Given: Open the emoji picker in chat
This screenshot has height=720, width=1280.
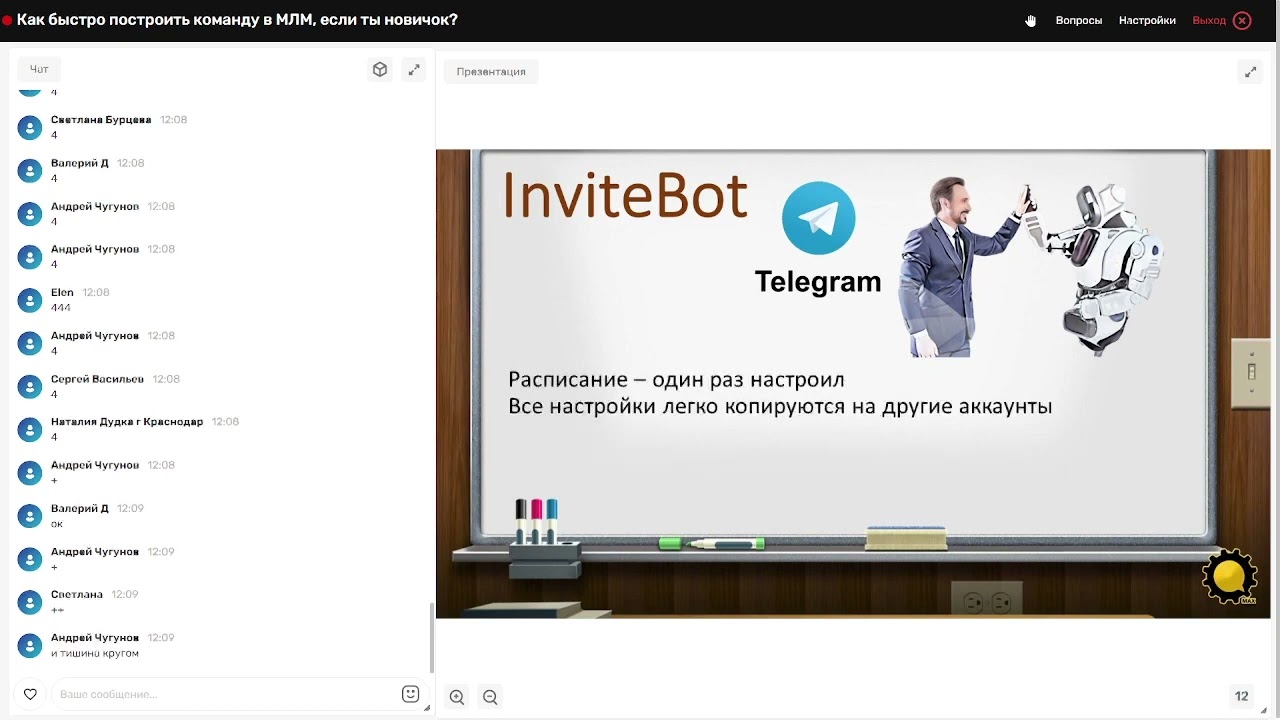Looking at the screenshot, I should tap(410, 694).
